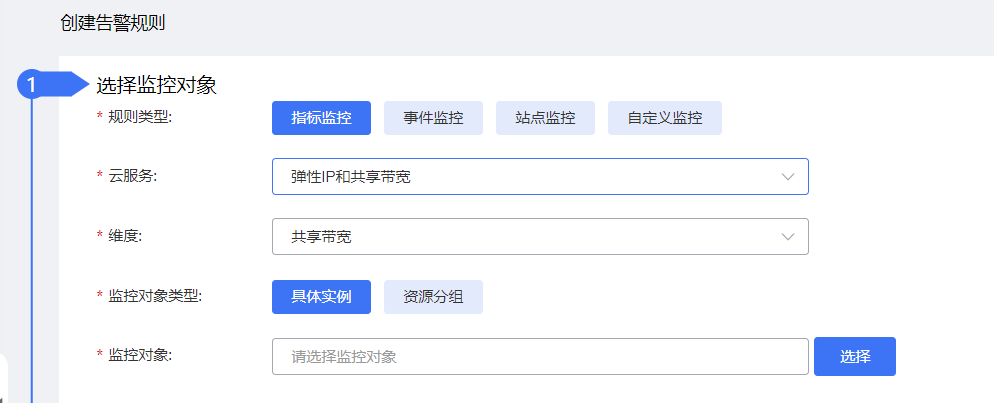This screenshot has height=403, width=994.
Task: Click the chevron arrow in 云服务 field
Action: coord(788,177)
